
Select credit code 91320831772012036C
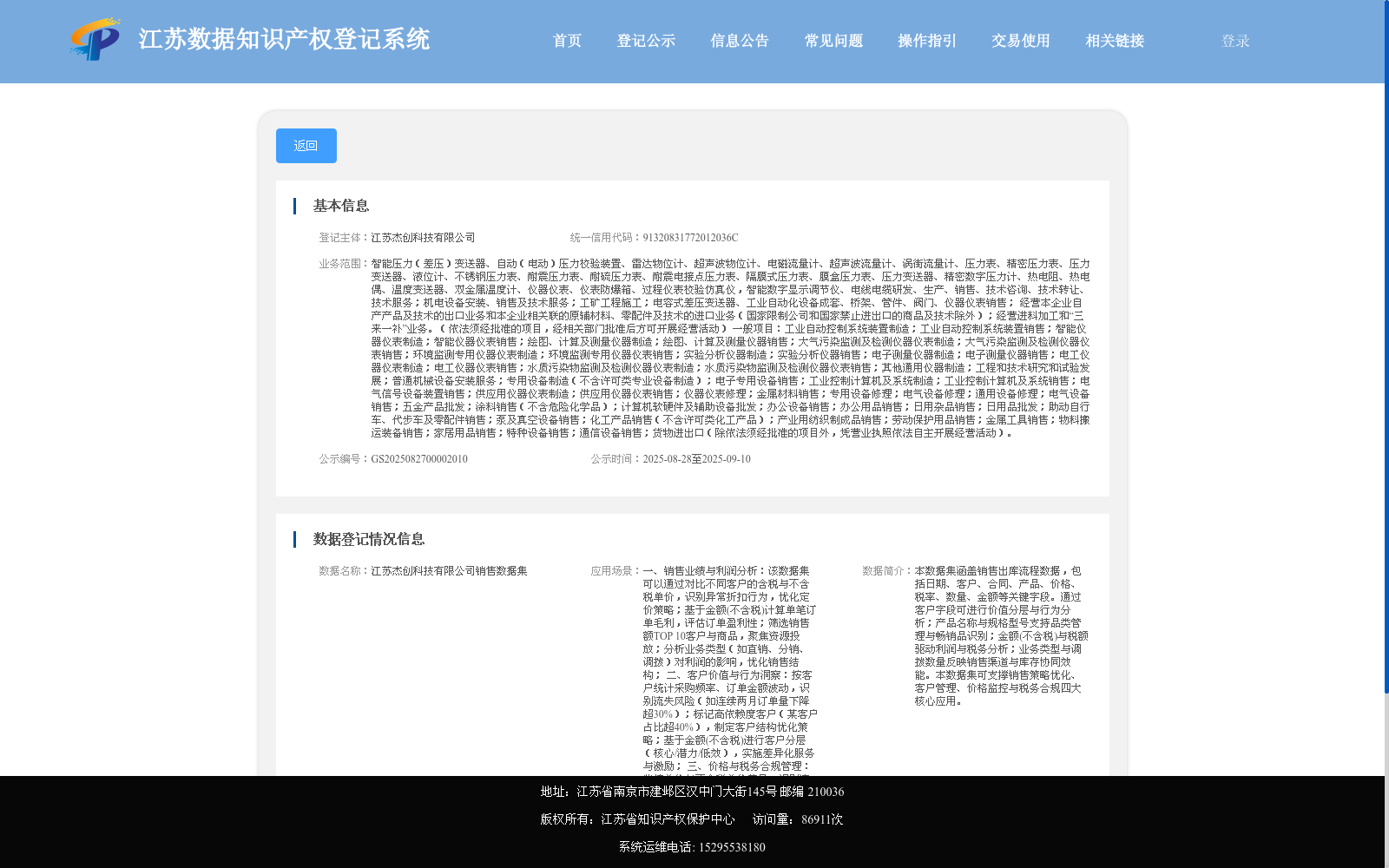[691, 238]
